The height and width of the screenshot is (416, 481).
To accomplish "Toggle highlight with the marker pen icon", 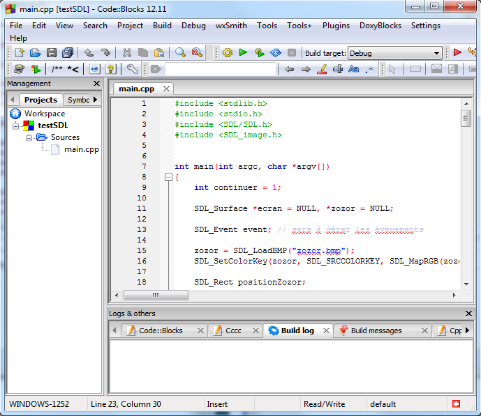I will tap(322, 69).
